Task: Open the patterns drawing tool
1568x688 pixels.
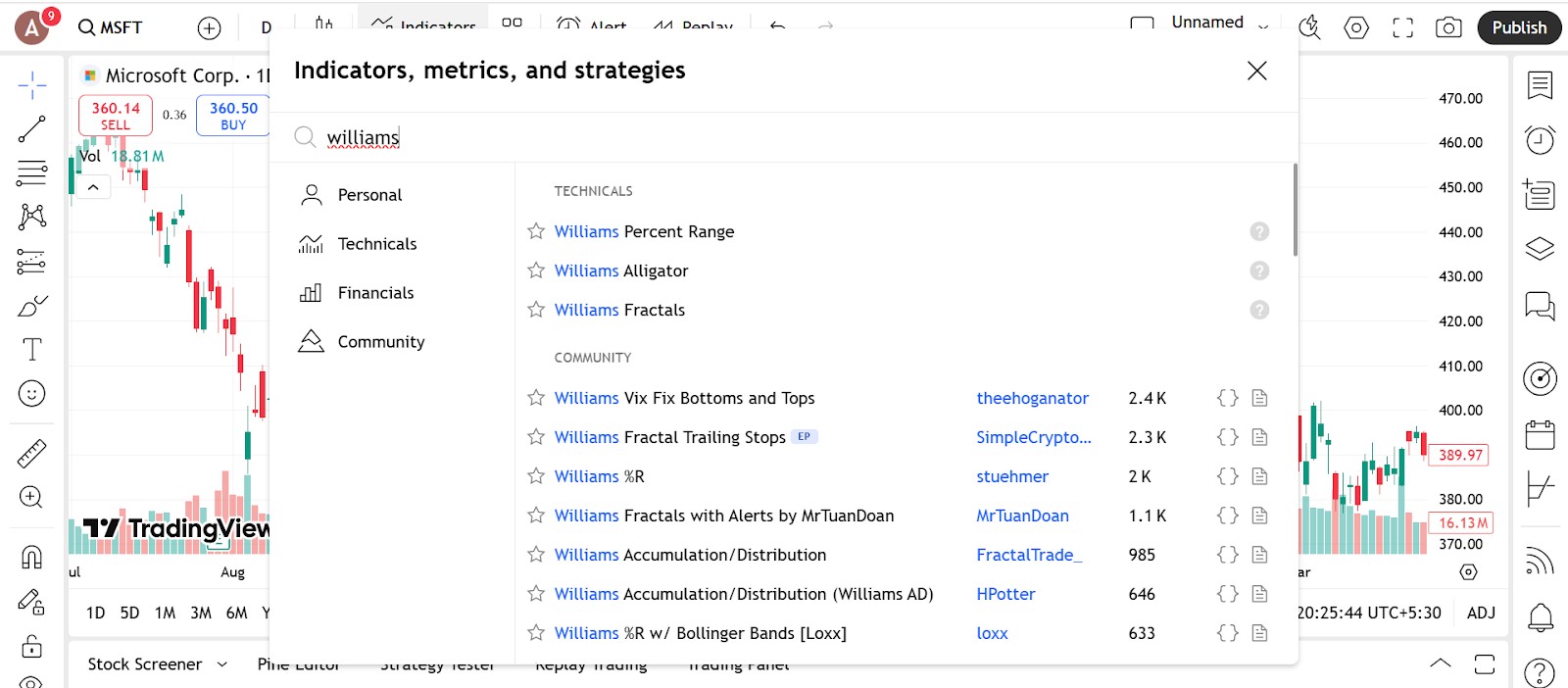Action: [31, 217]
